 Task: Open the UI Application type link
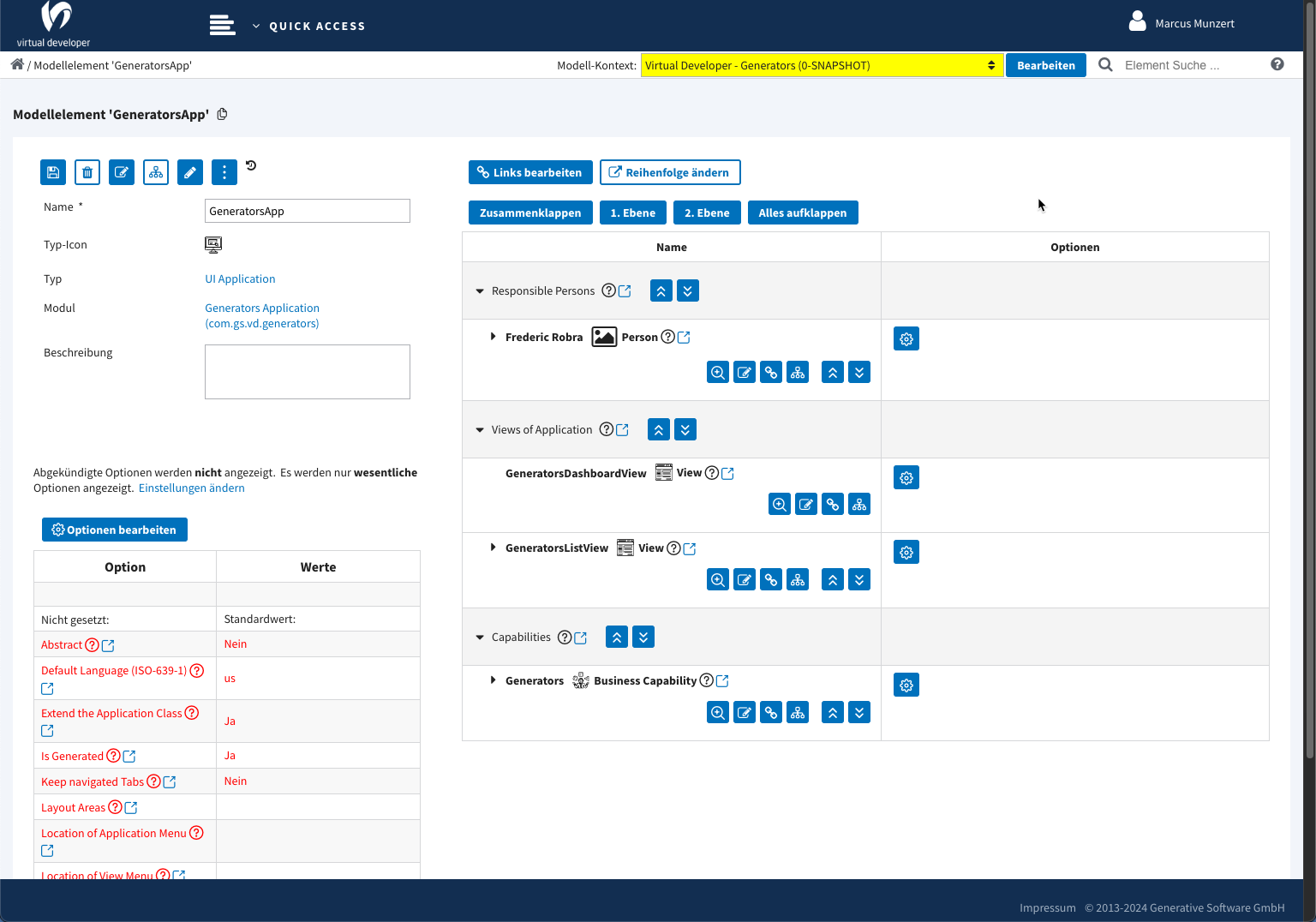click(x=240, y=278)
